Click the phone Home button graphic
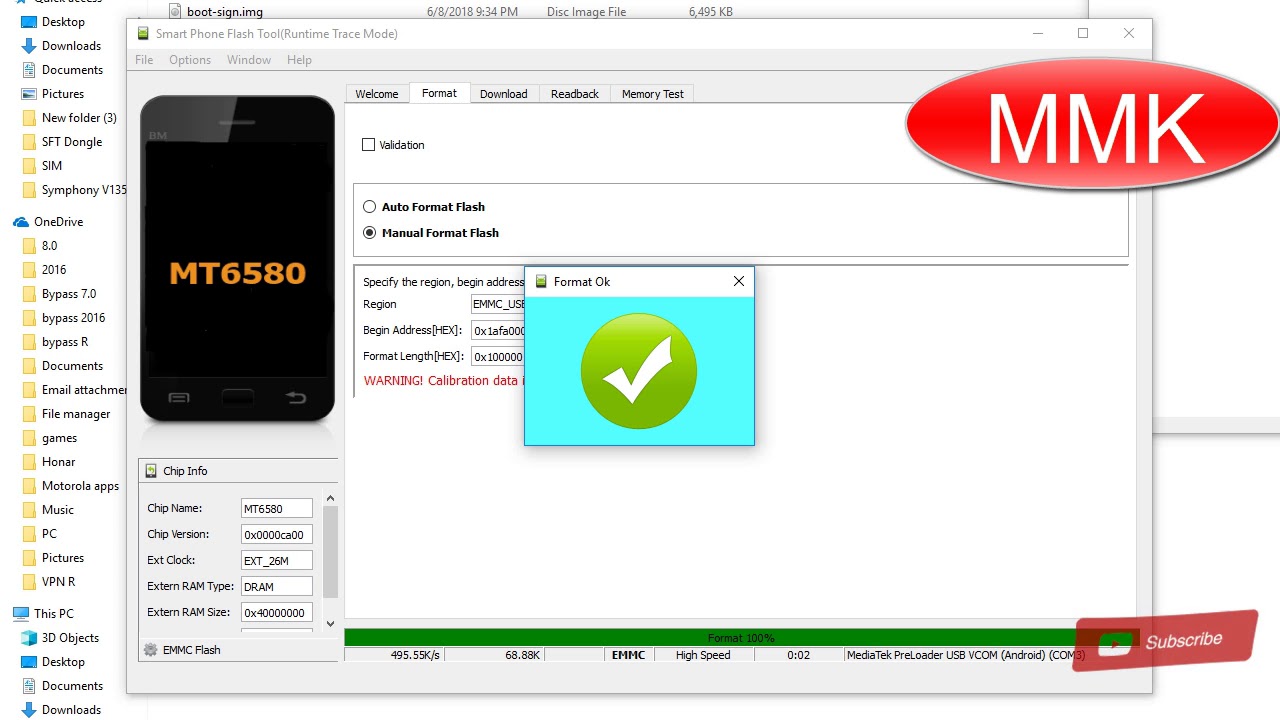This screenshot has height=720, width=1280. tap(237, 397)
